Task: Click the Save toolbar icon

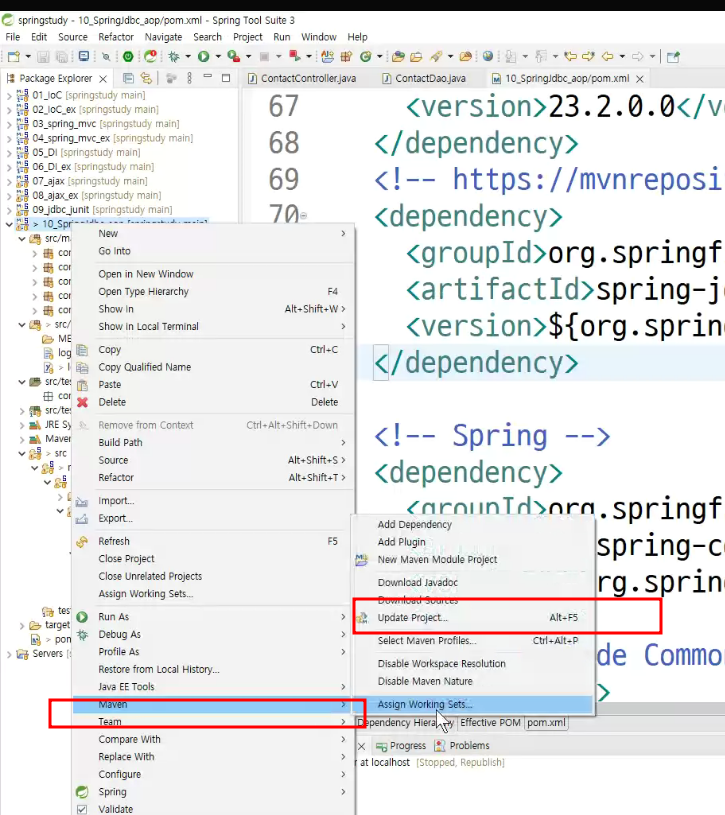Action: pos(44,57)
